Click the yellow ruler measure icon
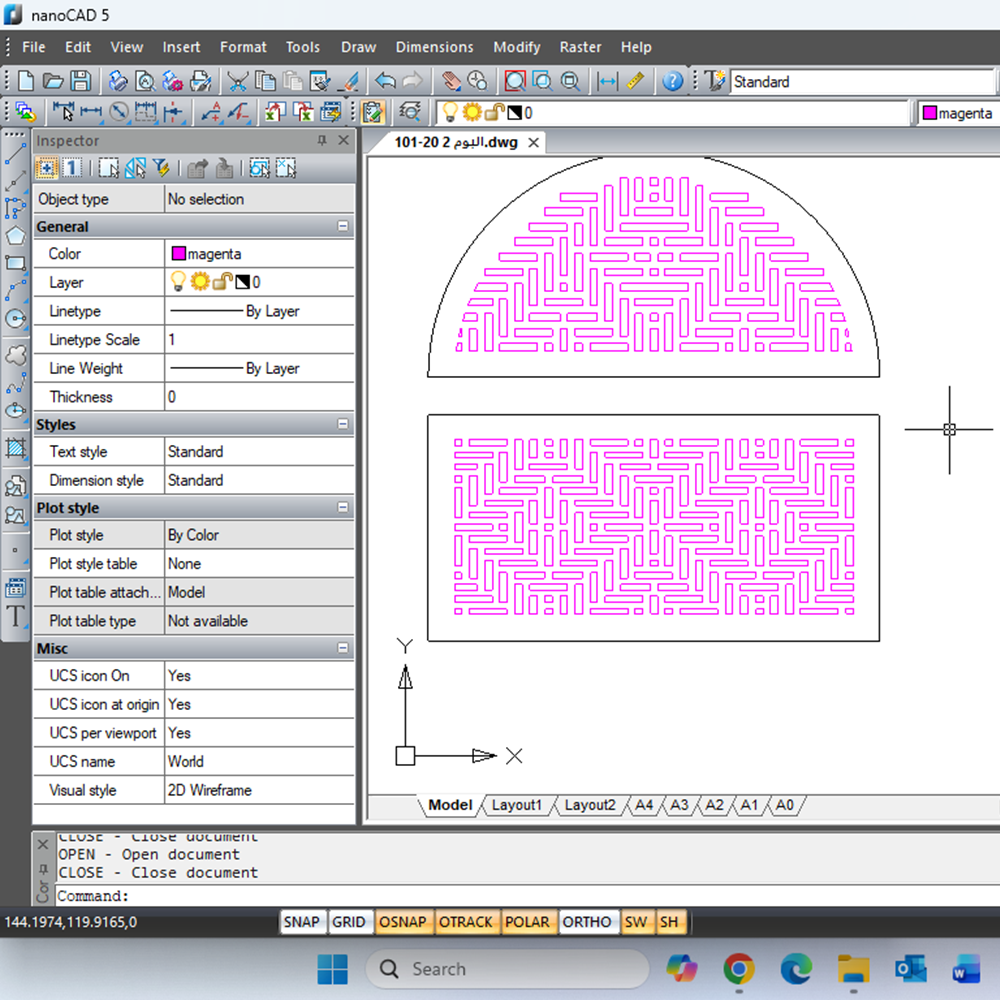The height and width of the screenshot is (1000, 1000). [x=635, y=82]
